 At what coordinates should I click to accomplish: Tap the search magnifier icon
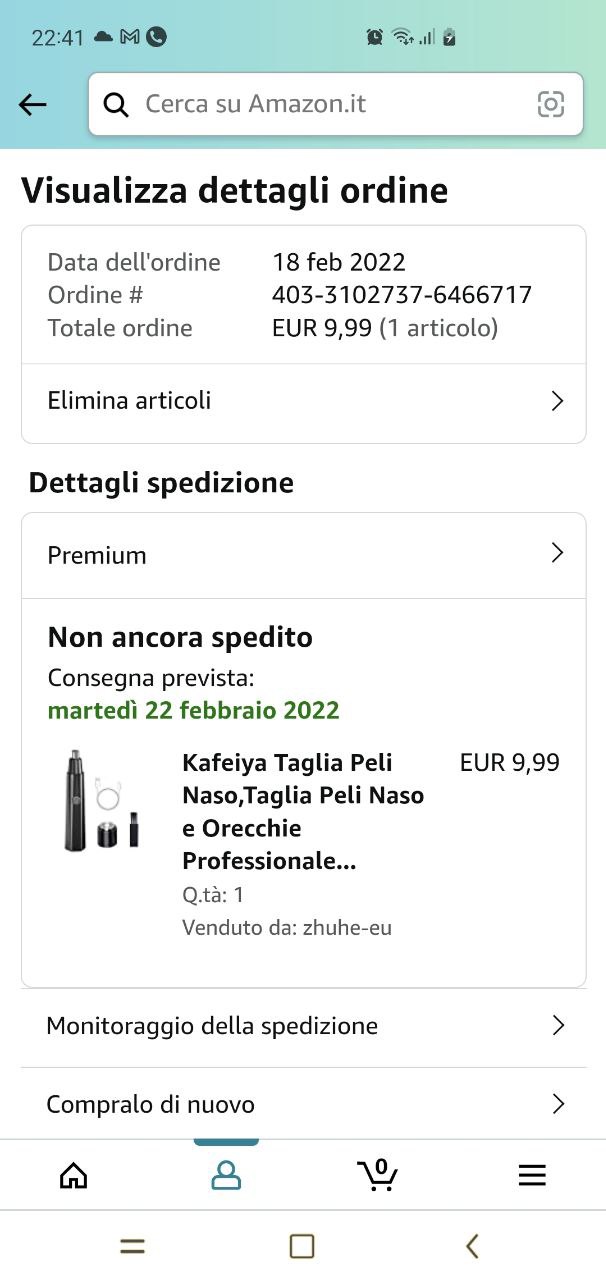116,104
